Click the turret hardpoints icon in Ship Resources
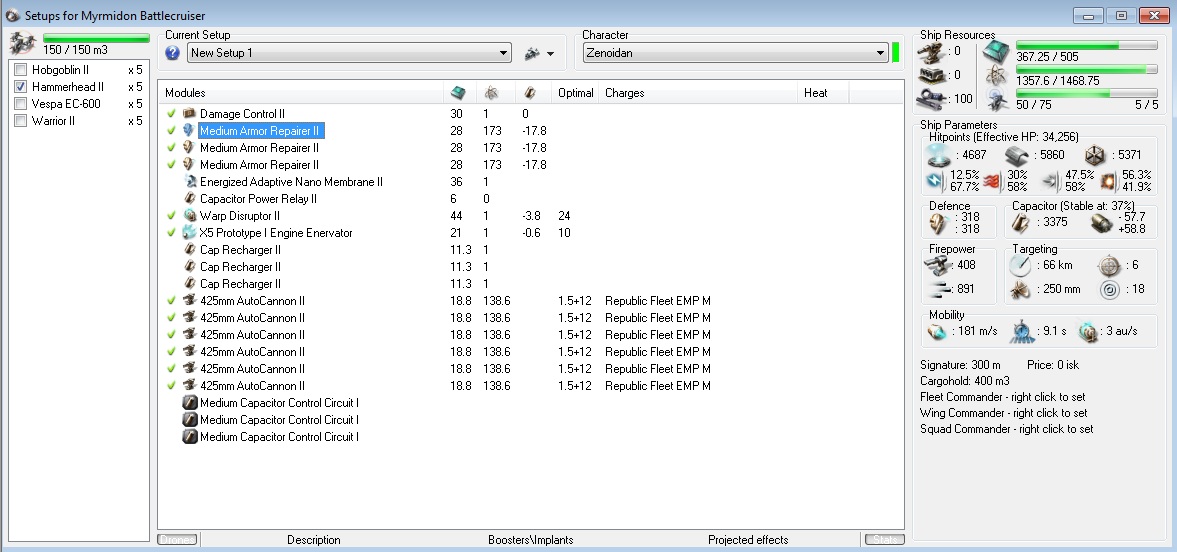Screen dimensions: 1177x552 tap(932, 51)
